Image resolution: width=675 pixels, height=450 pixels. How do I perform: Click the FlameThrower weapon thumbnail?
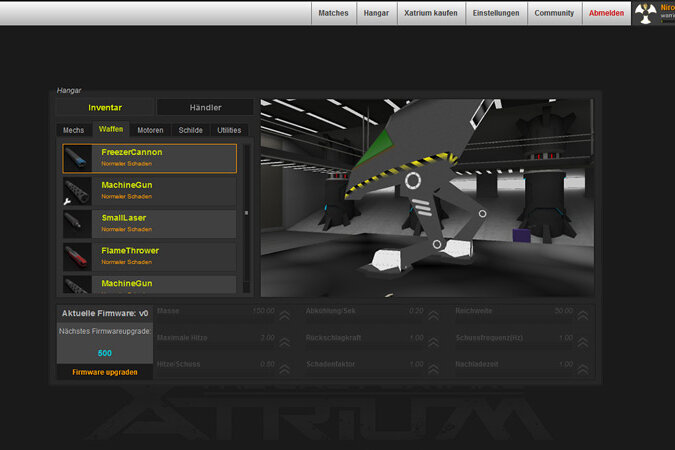77,257
